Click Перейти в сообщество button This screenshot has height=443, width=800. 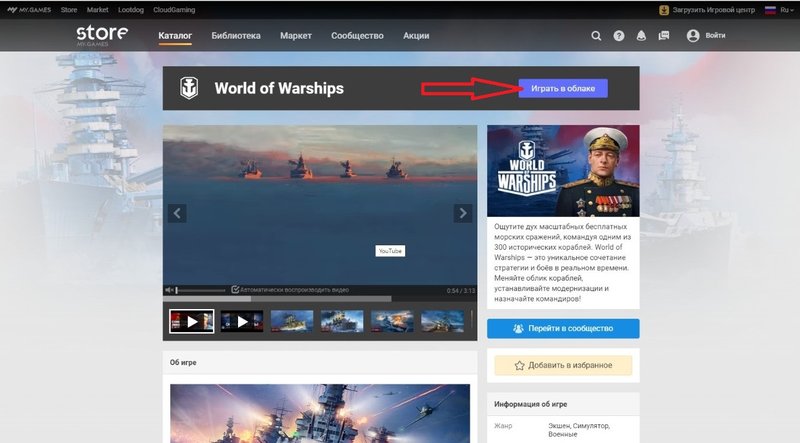pyautogui.click(x=563, y=329)
